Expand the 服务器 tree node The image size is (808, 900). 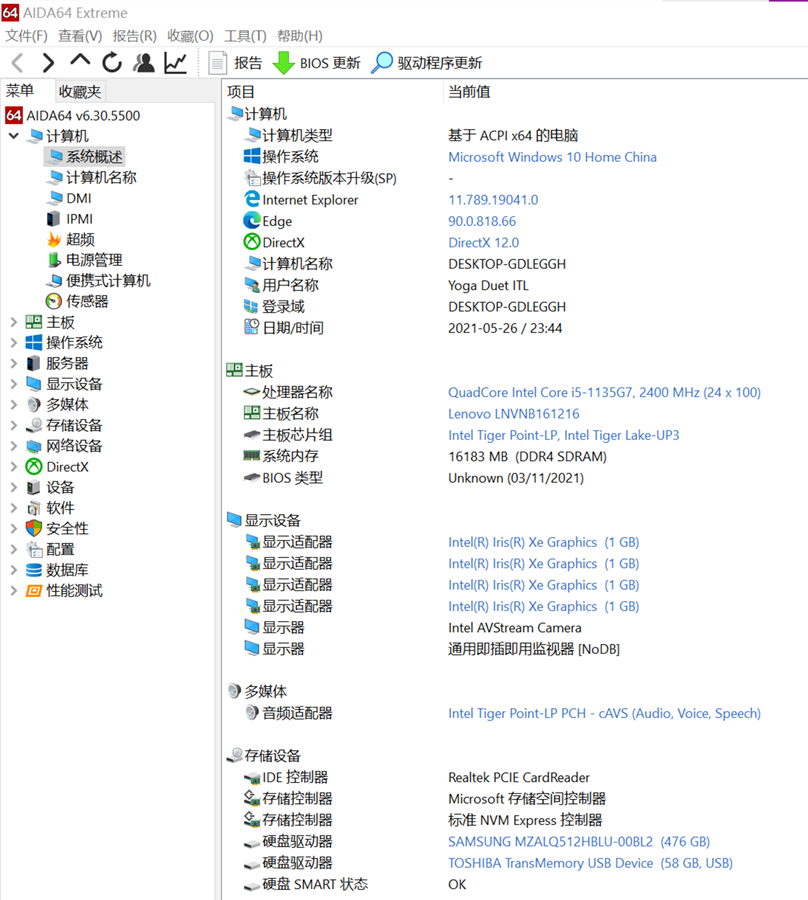pos(14,363)
